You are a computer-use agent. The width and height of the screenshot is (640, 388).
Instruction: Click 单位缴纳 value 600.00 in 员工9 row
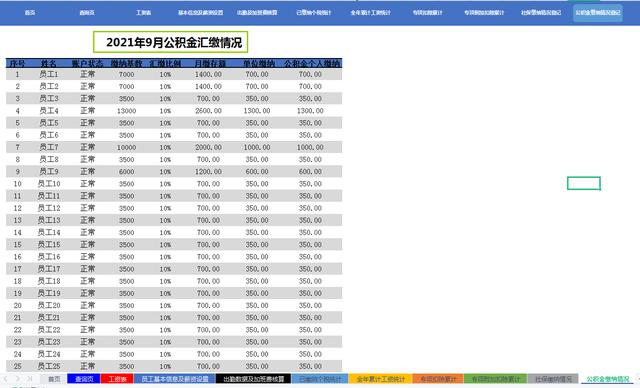pyautogui.click(x=257, y=171)
